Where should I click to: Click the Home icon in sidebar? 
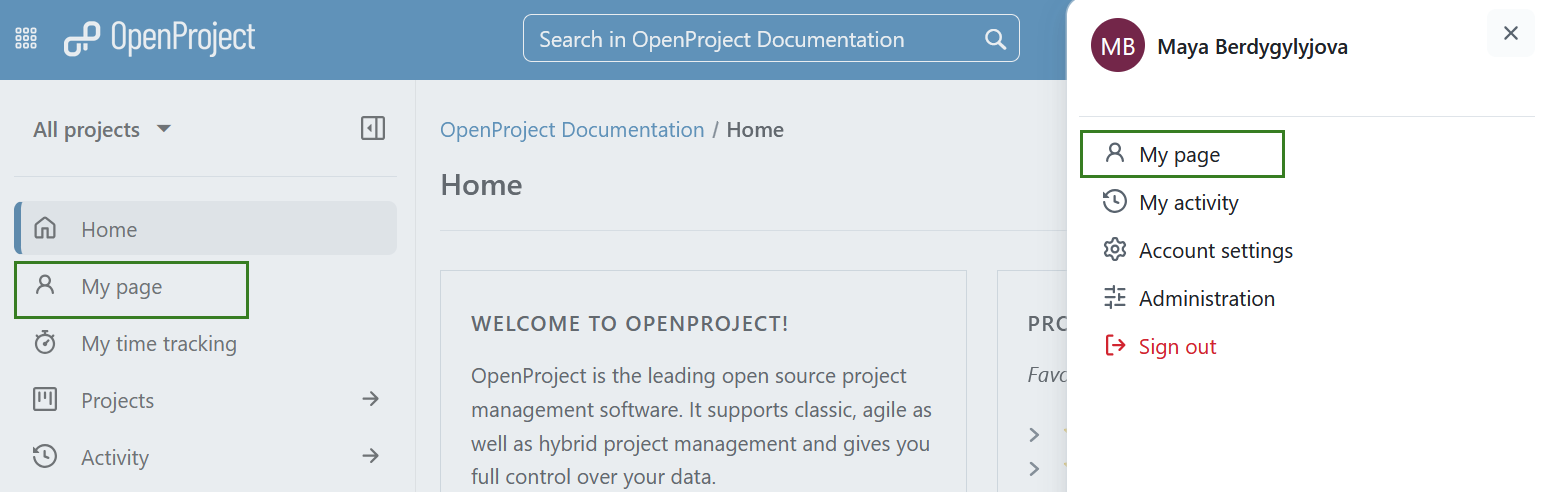click(x=45, y=229)
